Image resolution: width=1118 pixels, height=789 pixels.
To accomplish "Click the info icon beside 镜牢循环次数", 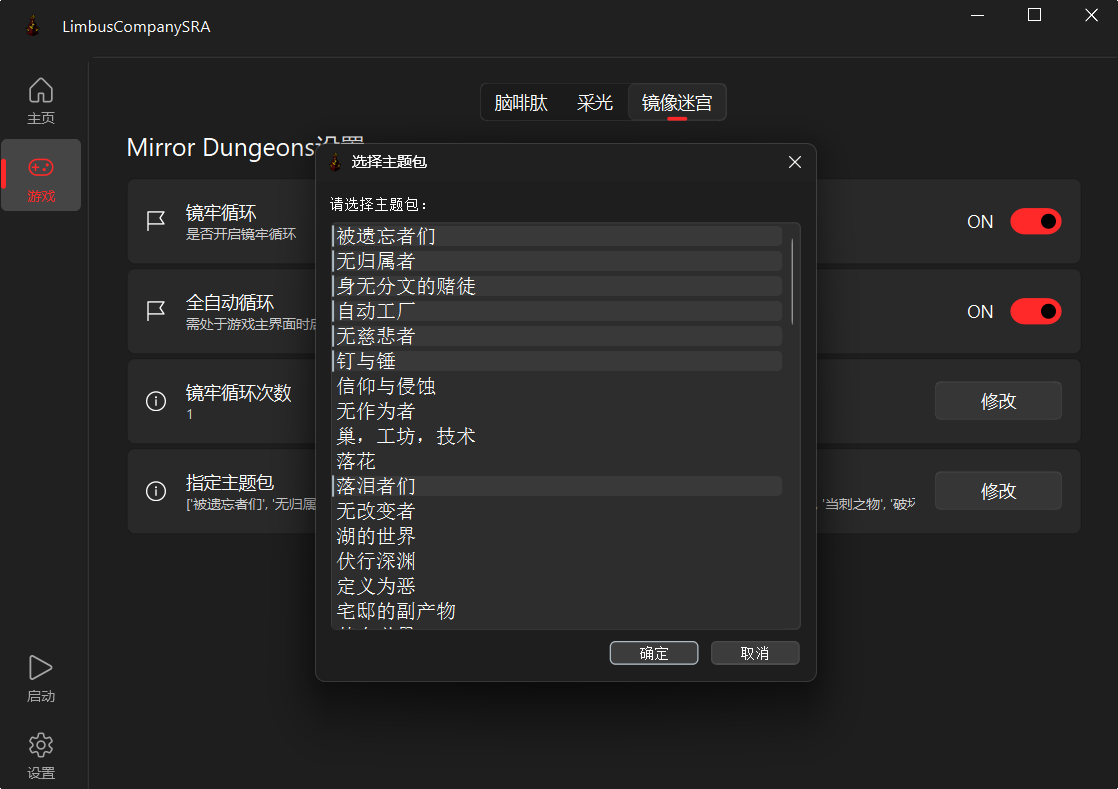I will coord(156,401).
